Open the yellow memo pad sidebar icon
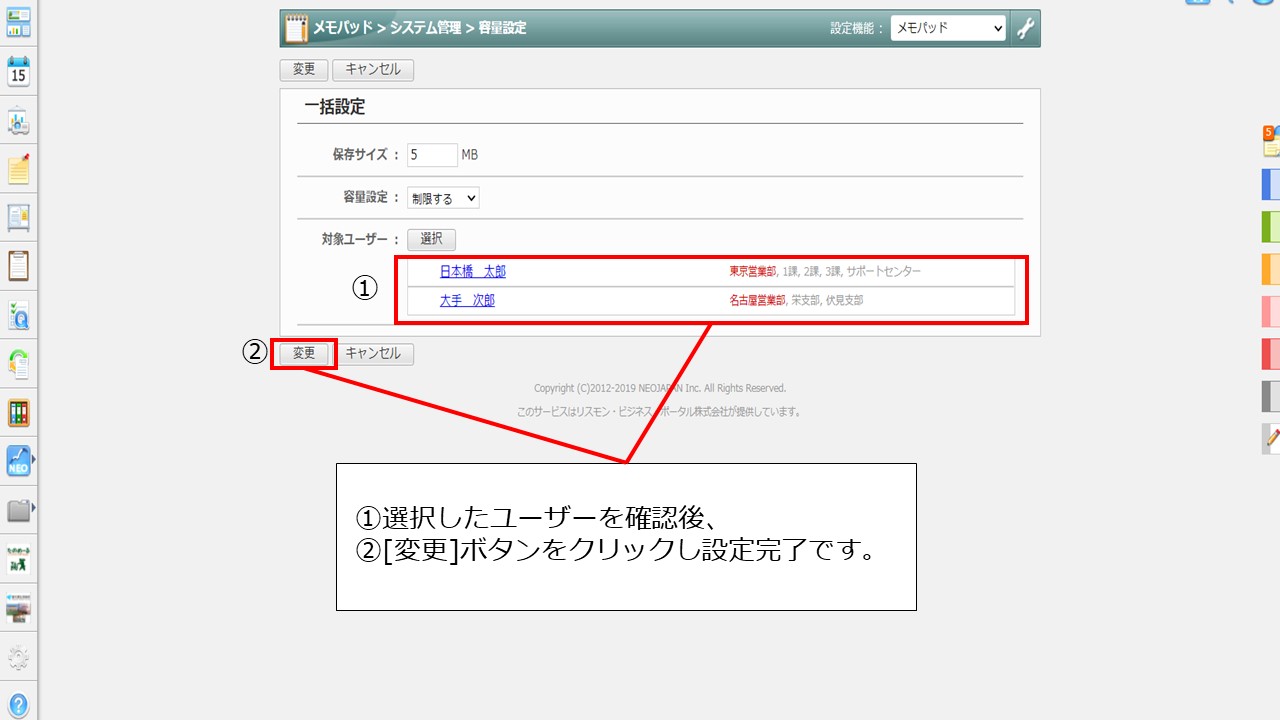 [18, 170]
